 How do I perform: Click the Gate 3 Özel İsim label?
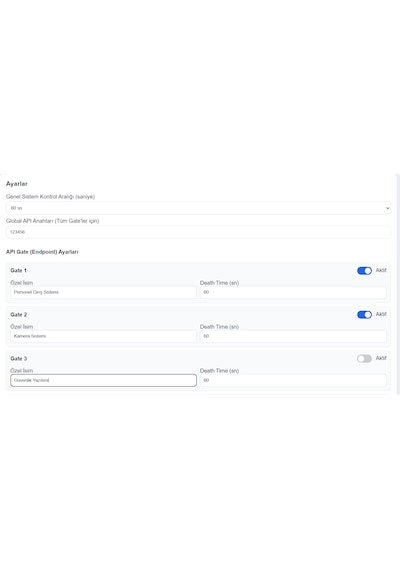pos(21,371)
